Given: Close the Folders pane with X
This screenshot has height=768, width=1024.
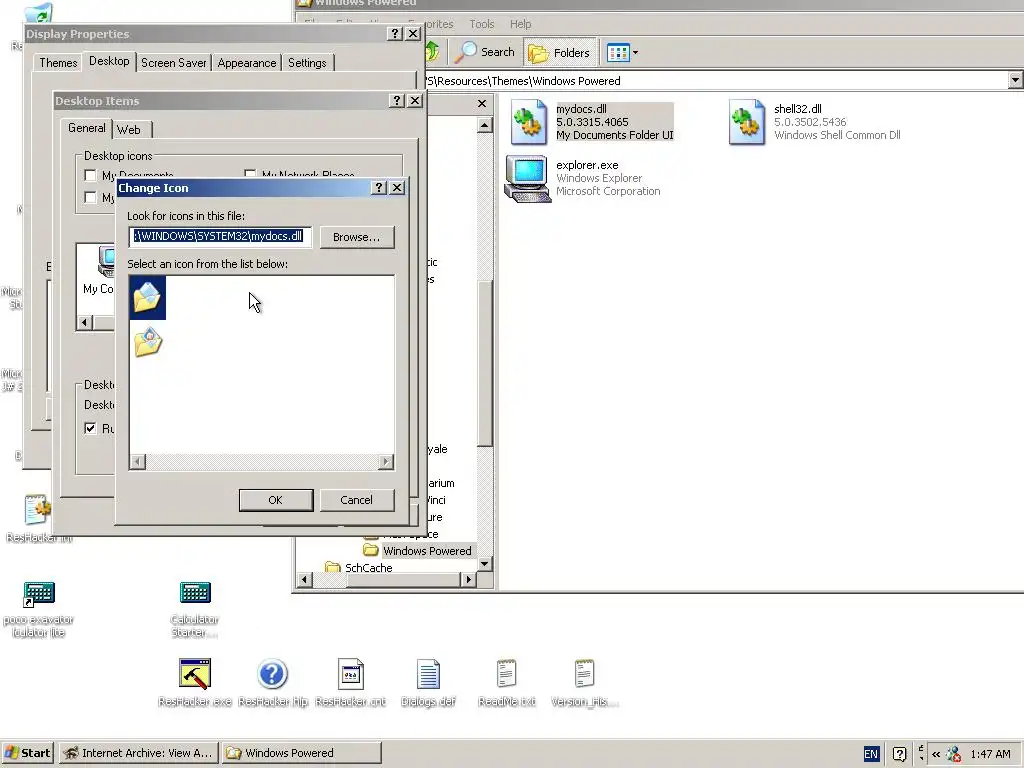Looking at the screenshot, I should coord(482,103).
